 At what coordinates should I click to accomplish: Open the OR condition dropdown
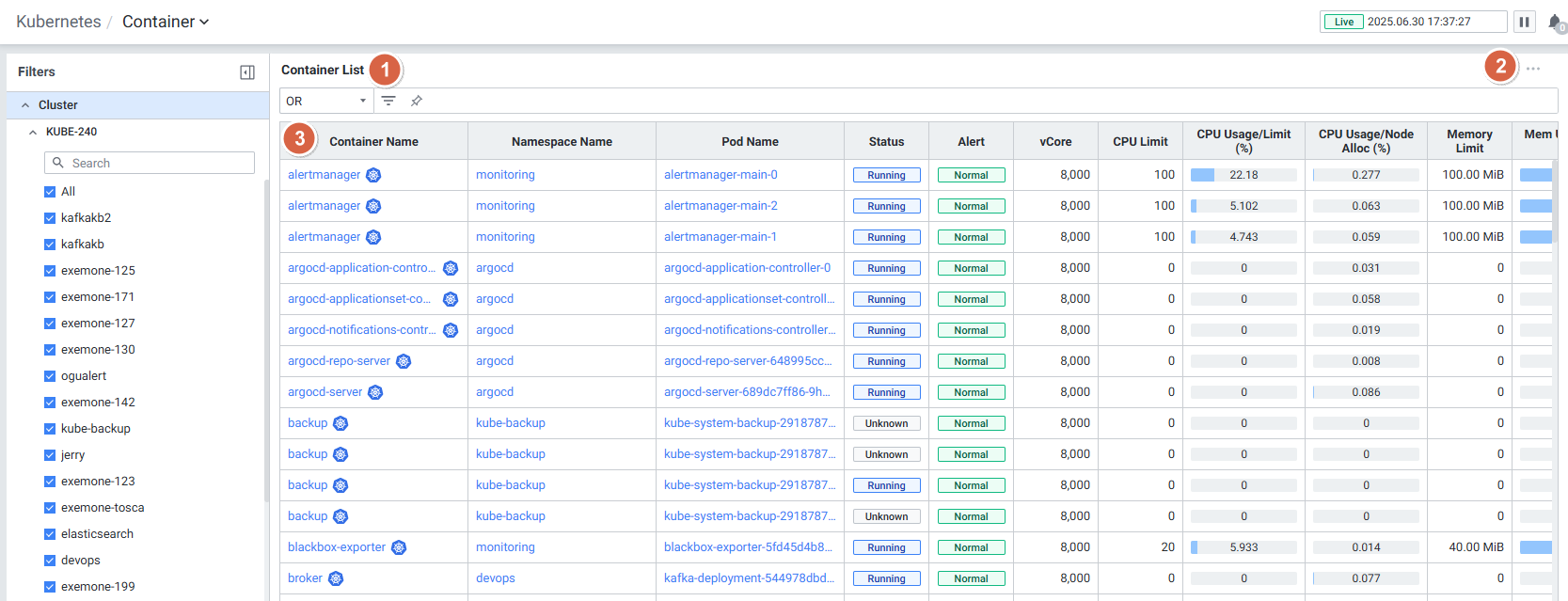pyautogui.click(x=326, y=101)
